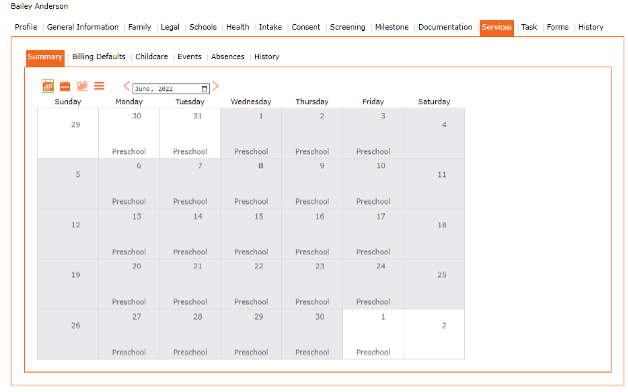Screen dimensions: 628x392
Task: Open the Legal tab
Action: tap(170, 27)
